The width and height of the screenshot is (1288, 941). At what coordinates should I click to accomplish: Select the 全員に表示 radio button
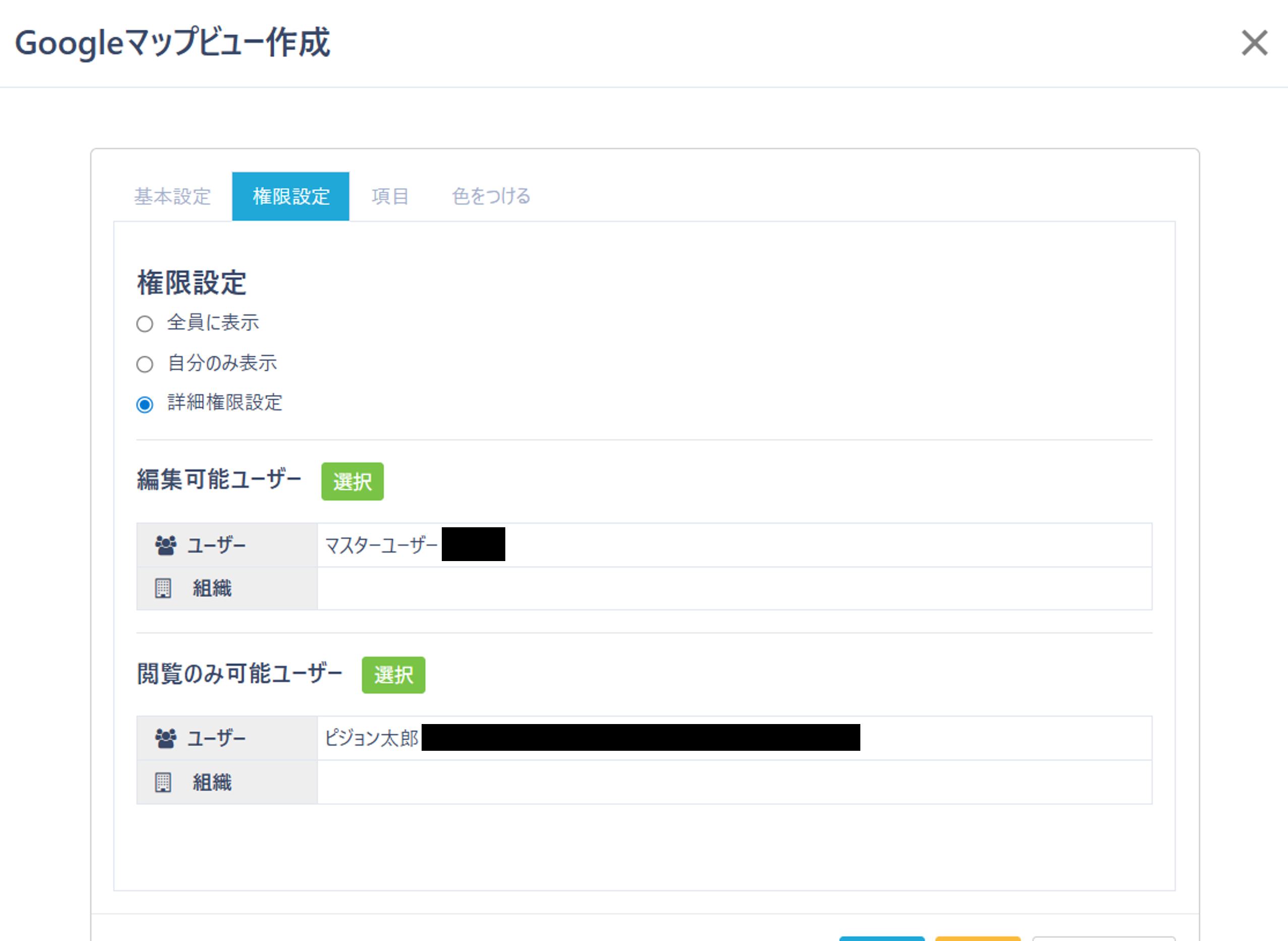pos(145,323)
